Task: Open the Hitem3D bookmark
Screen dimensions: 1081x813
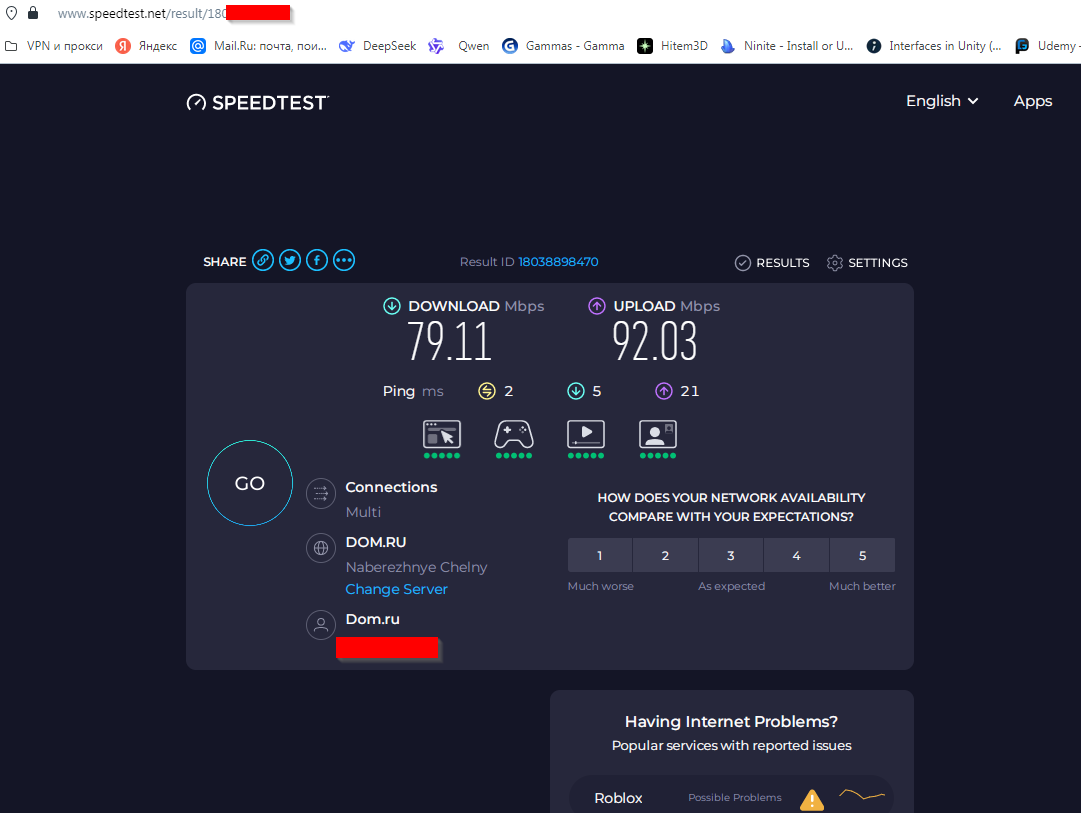Action: pyautogui.click(x=672, y=46)
